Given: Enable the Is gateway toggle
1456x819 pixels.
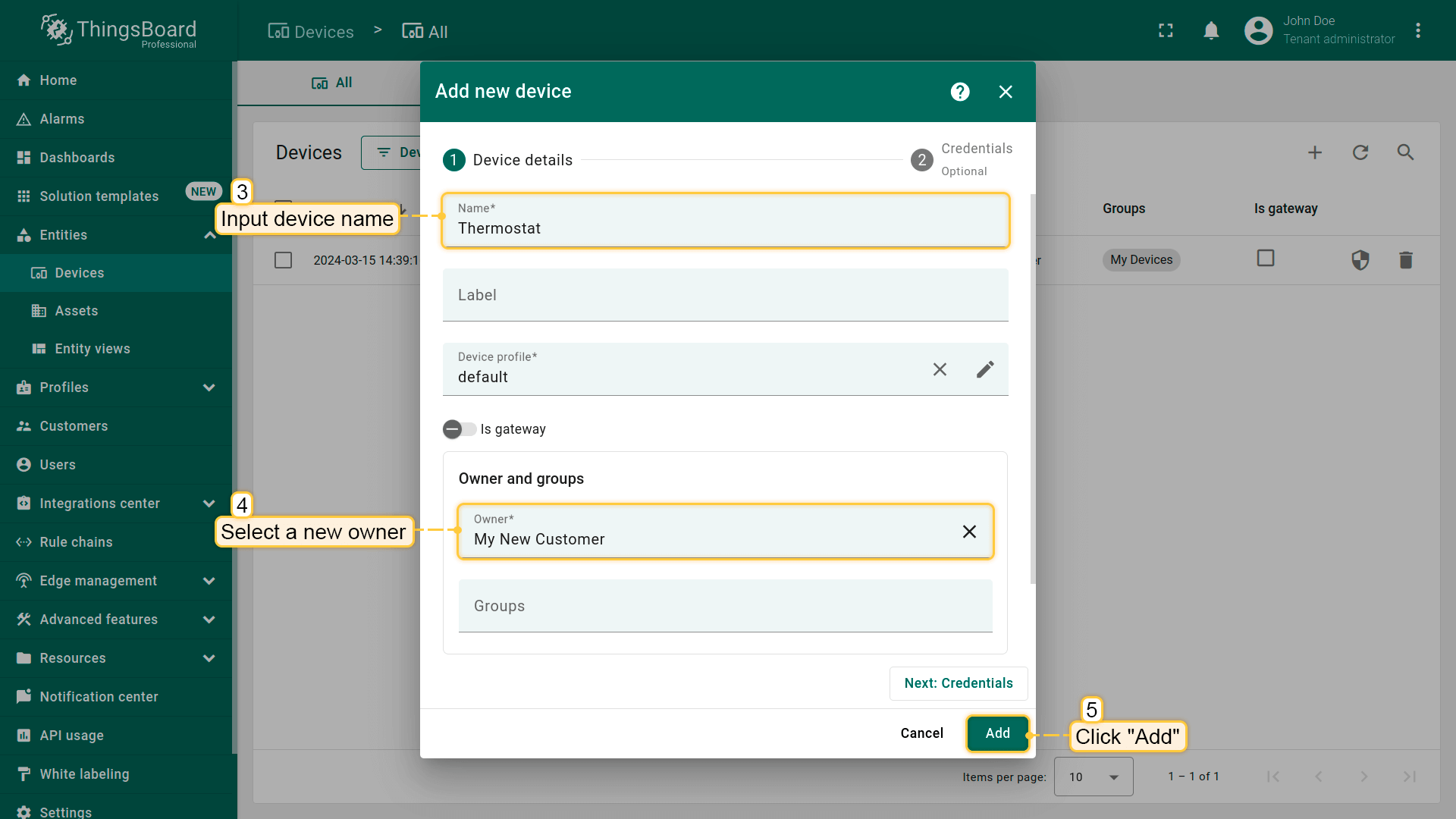Looking at the screenshot, I should point(459,429).
